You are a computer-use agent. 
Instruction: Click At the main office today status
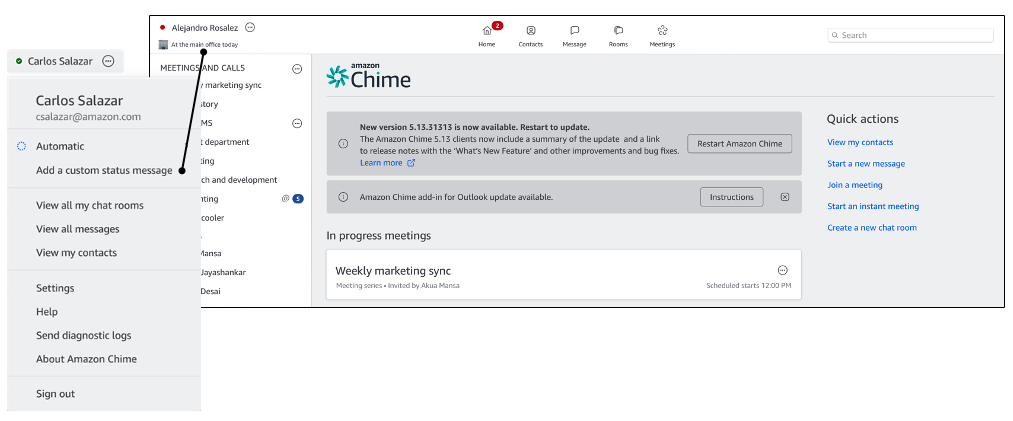point(204,45)
